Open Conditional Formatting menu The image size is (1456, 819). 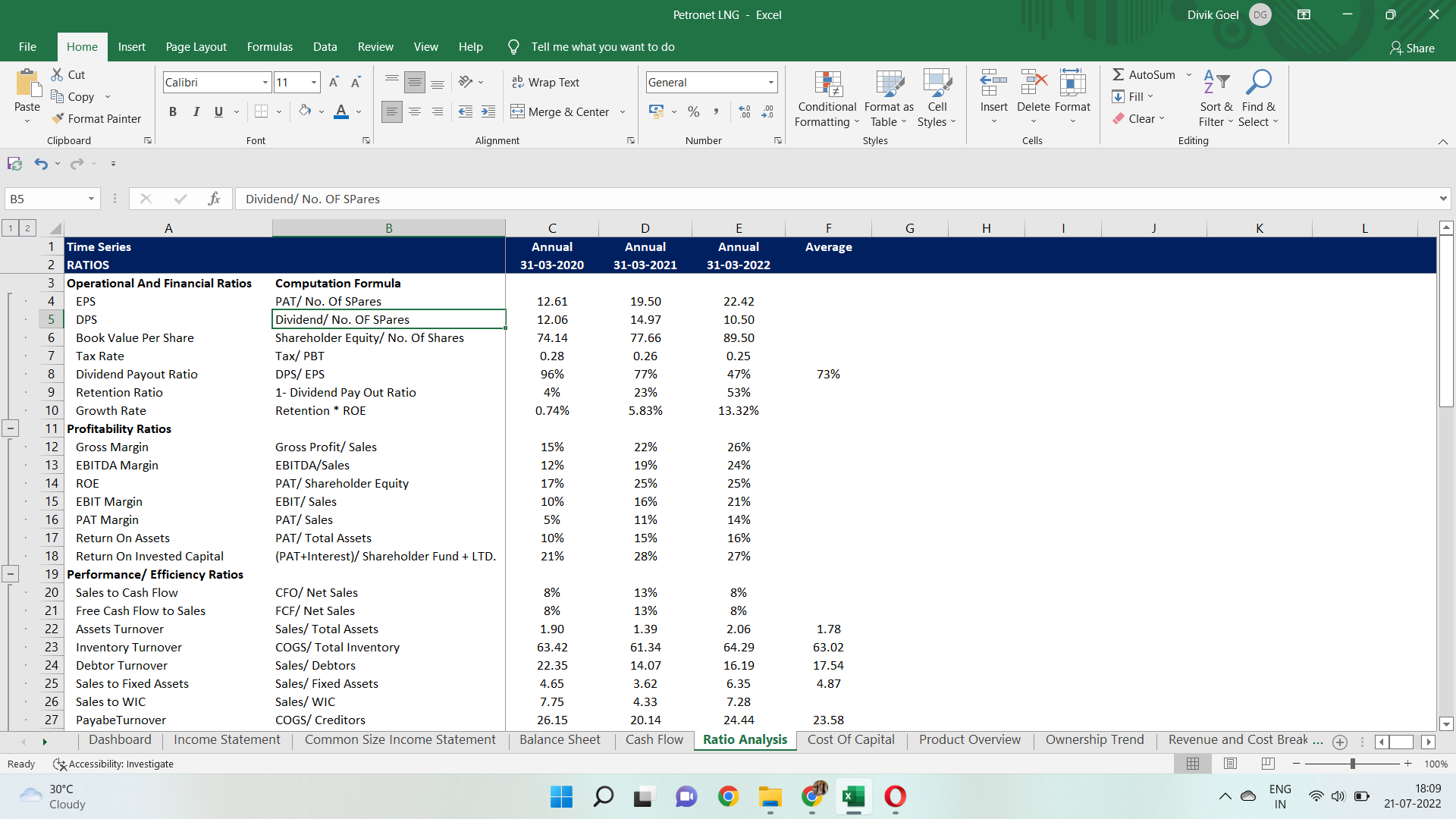[827, 99]
